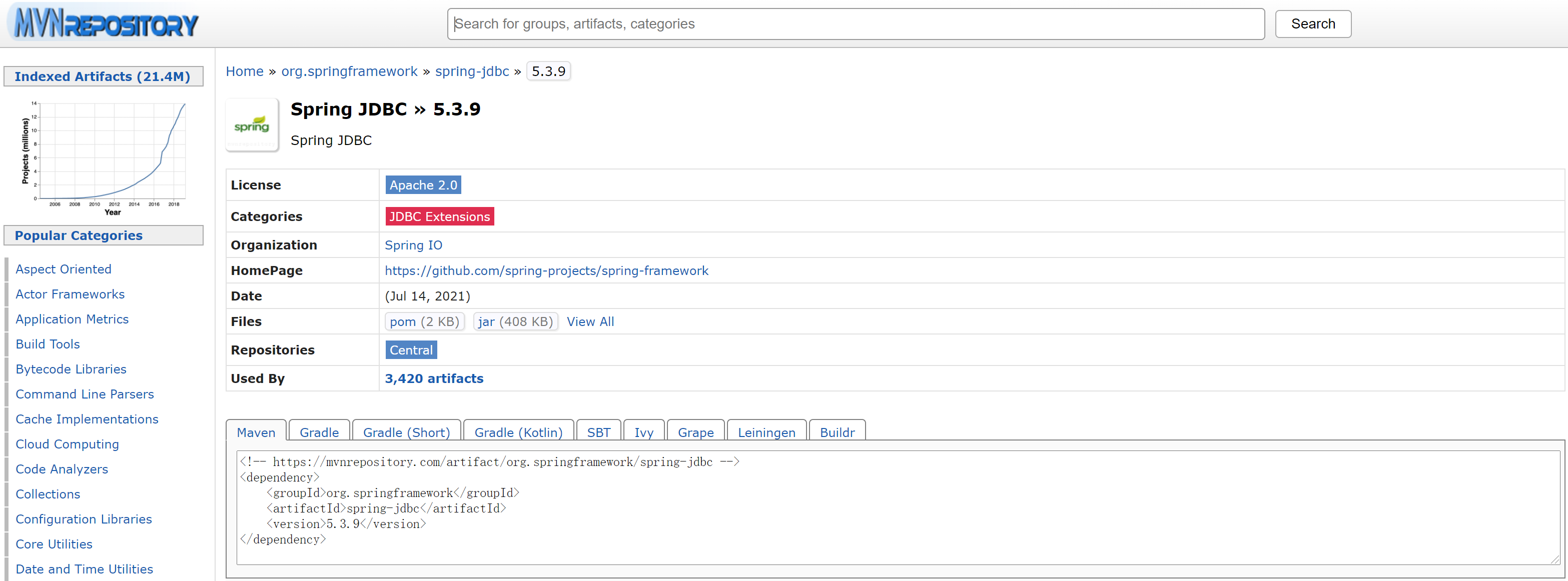Open the JDBC Extensions category tag
The image size is (1568, 581).
(x=439, y=216)
